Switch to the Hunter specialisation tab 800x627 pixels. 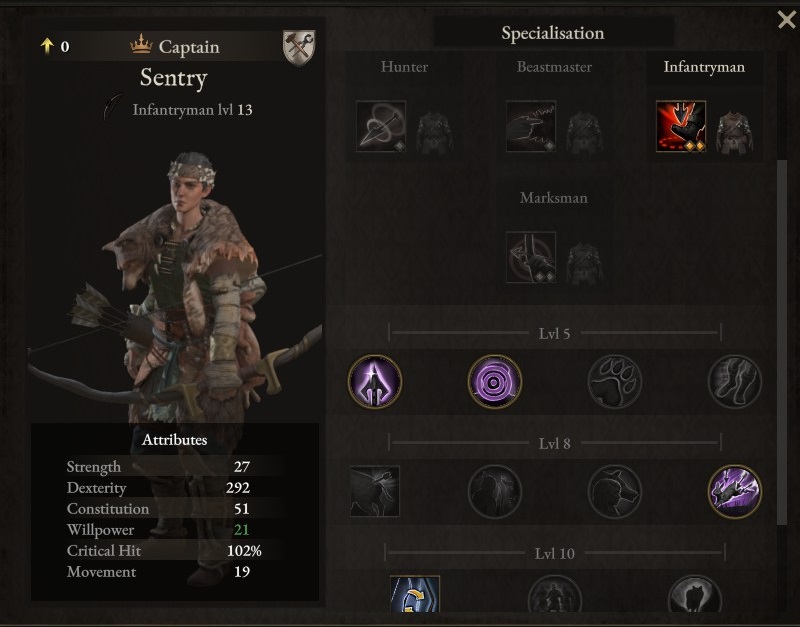(404, 67)
